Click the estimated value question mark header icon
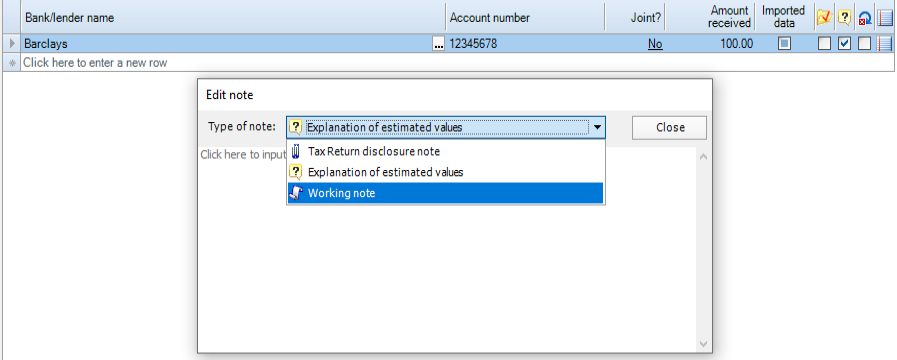This screenshot has width=897, height=360. tap(844, 18)
